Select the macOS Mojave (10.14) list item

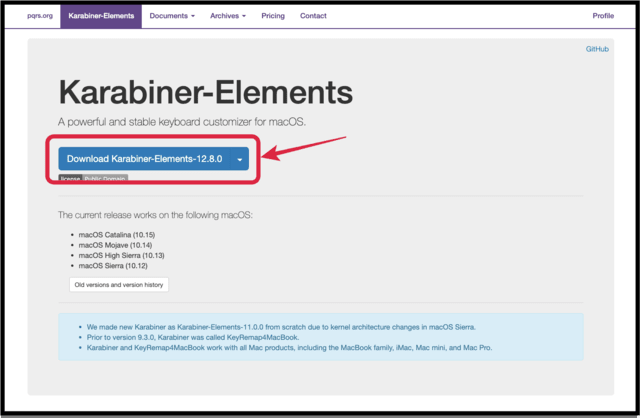[115, 245]
